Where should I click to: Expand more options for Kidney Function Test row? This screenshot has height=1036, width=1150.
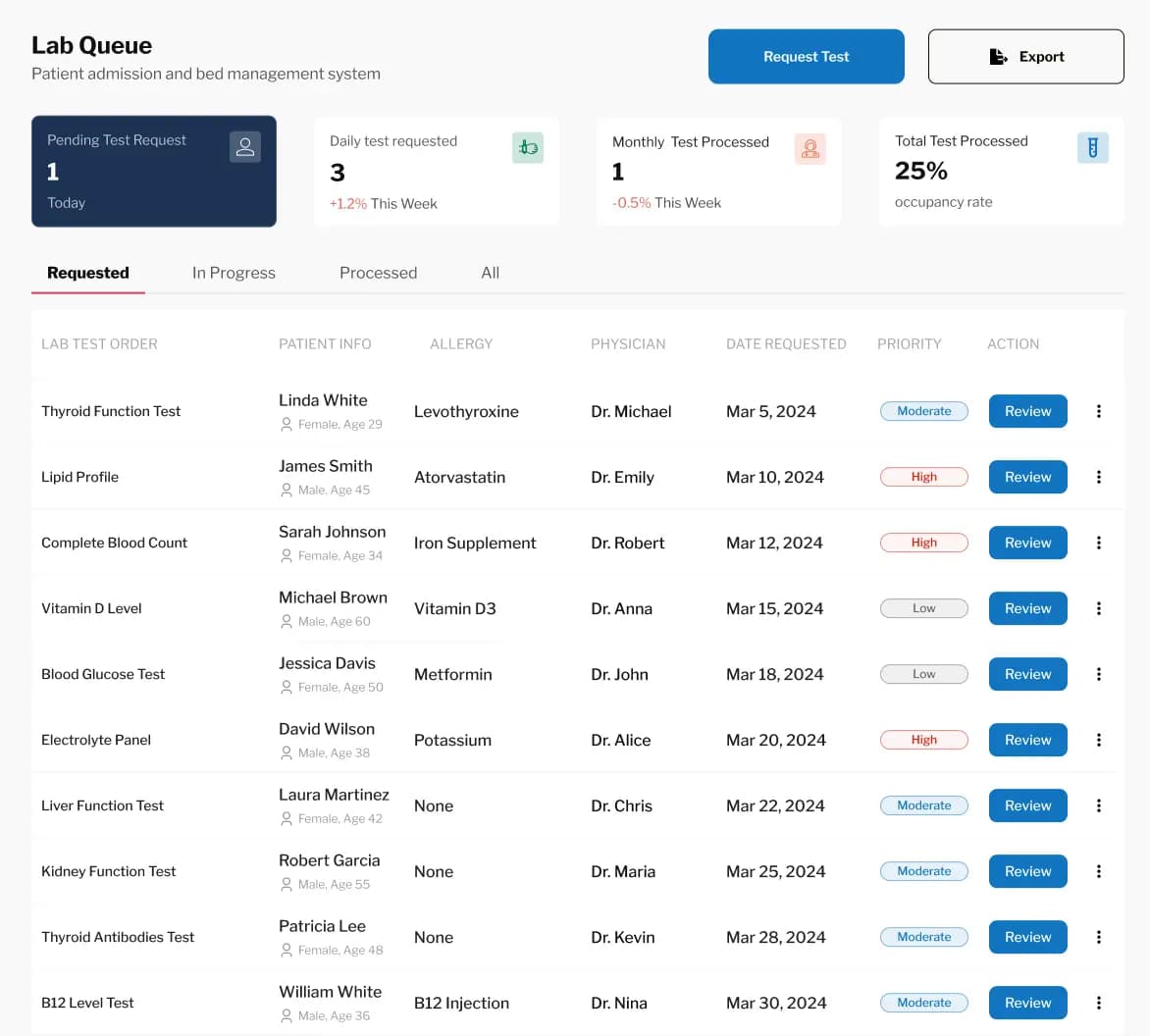[x=1098, y=871]
